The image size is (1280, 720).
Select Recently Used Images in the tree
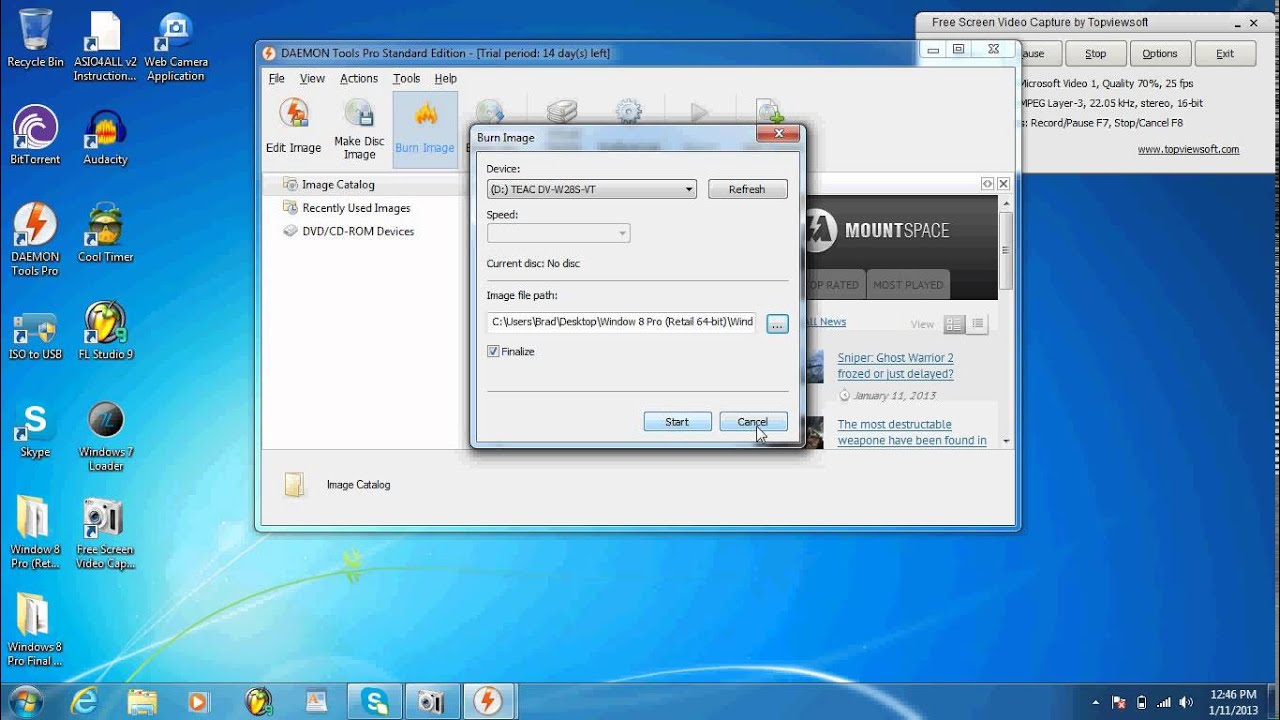(356, 208)
